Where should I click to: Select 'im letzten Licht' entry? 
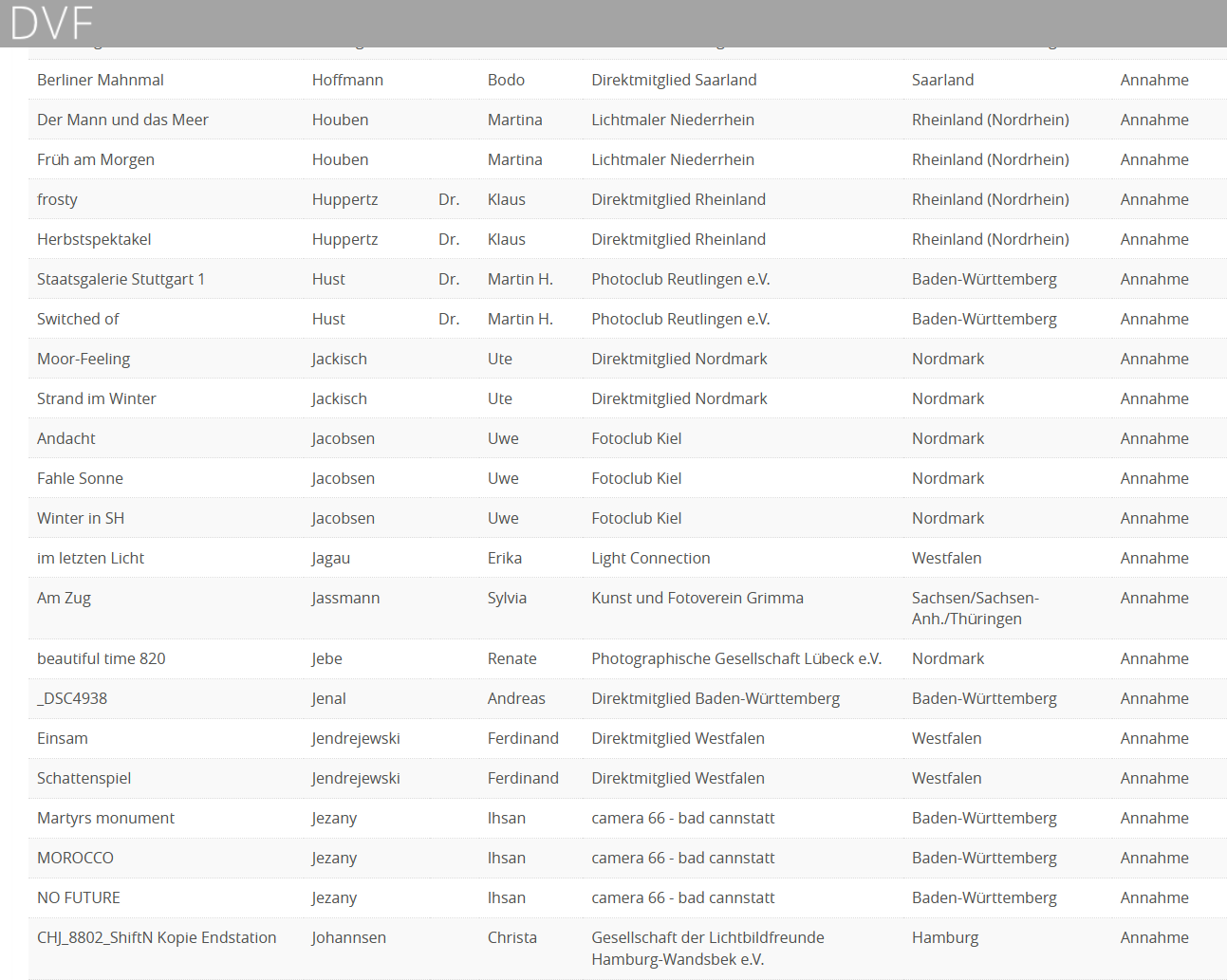coord(90,558)
